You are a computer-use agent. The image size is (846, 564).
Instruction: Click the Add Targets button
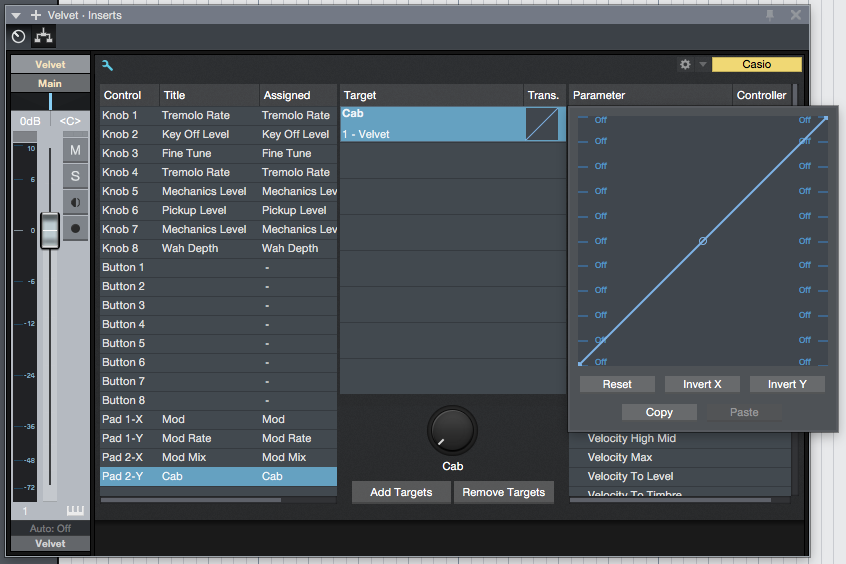[401, 492]
